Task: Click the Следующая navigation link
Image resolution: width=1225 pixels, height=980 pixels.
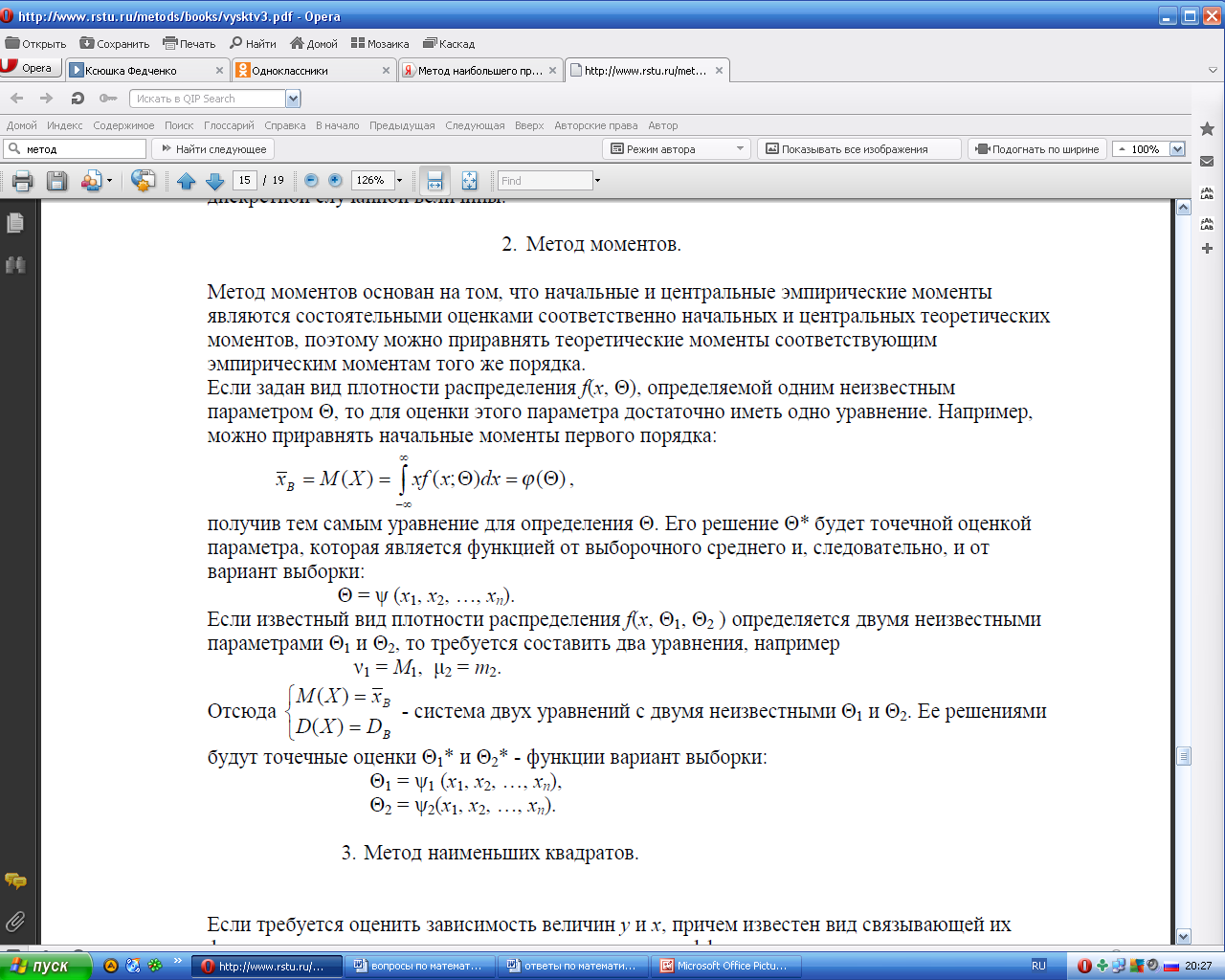Action: 475,125
